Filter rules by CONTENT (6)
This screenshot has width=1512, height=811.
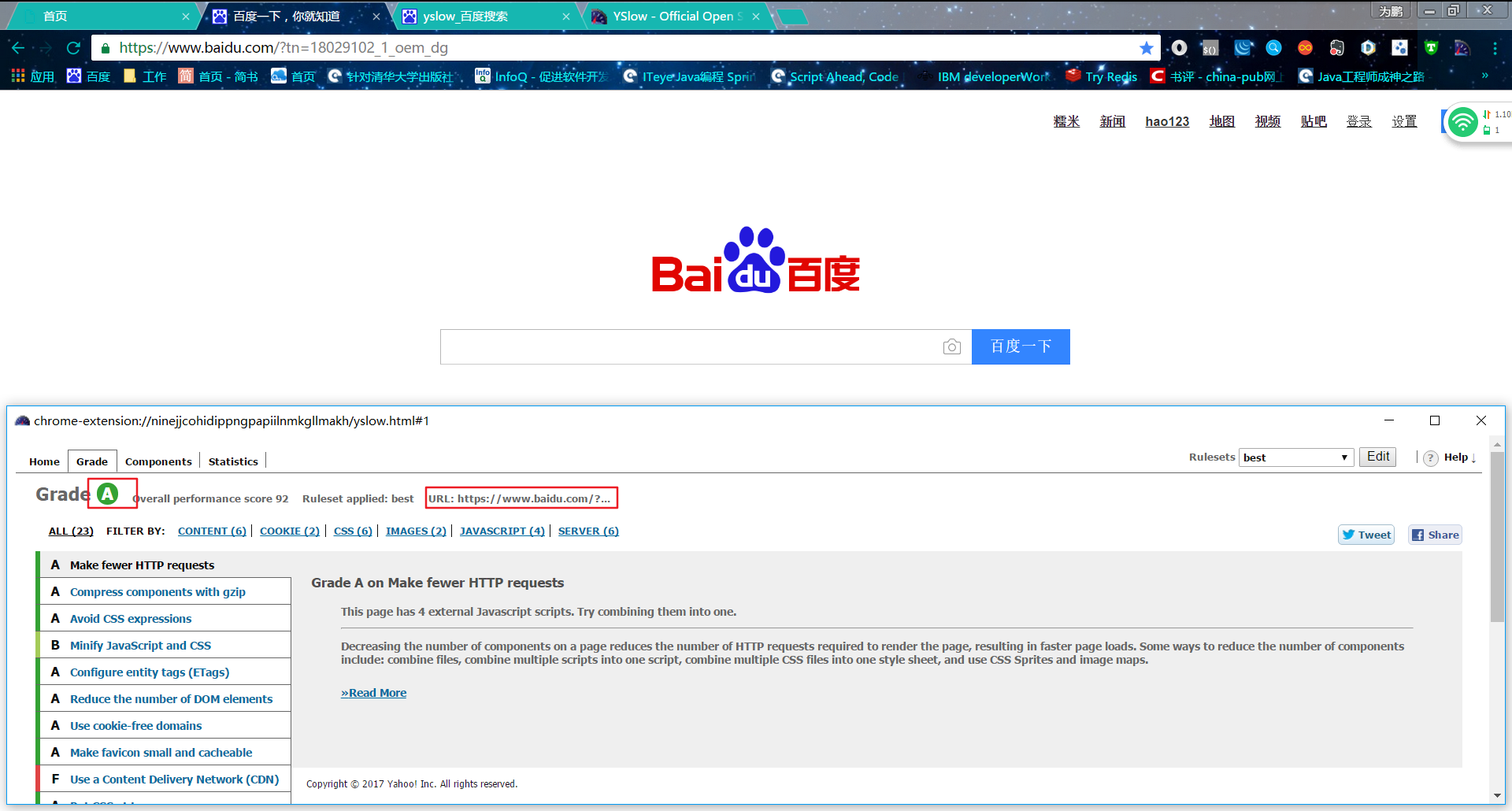[212, 531]
